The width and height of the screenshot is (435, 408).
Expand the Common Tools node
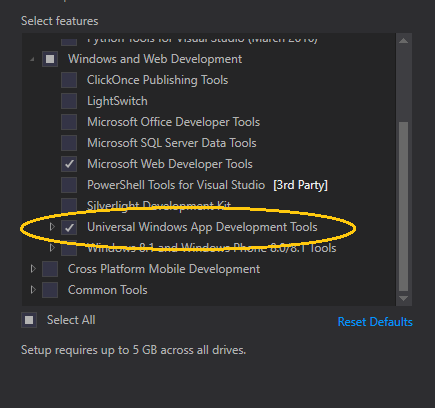(x=33, y=290)
